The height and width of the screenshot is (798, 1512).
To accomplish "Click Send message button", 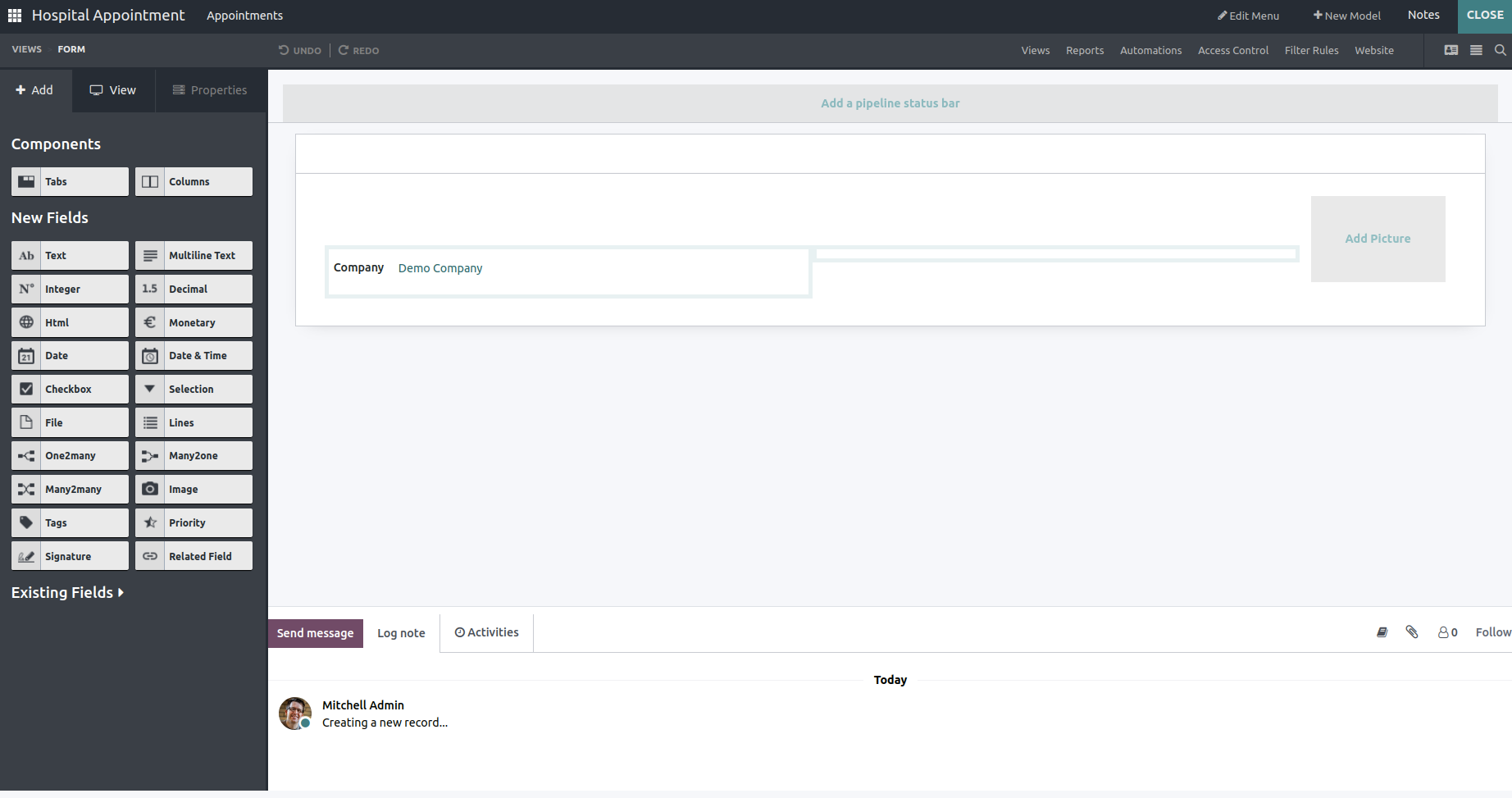I will click(316, 633).
